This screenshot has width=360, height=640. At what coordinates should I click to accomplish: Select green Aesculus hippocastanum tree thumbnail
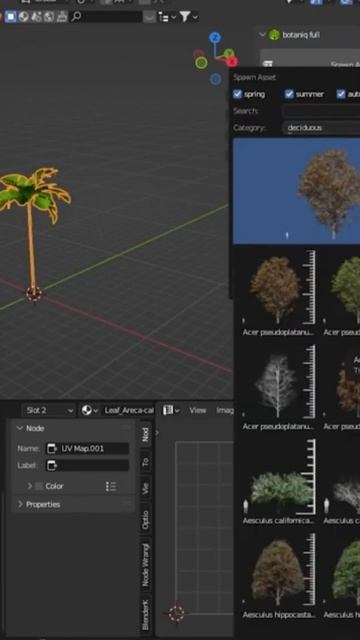point(341,571)
